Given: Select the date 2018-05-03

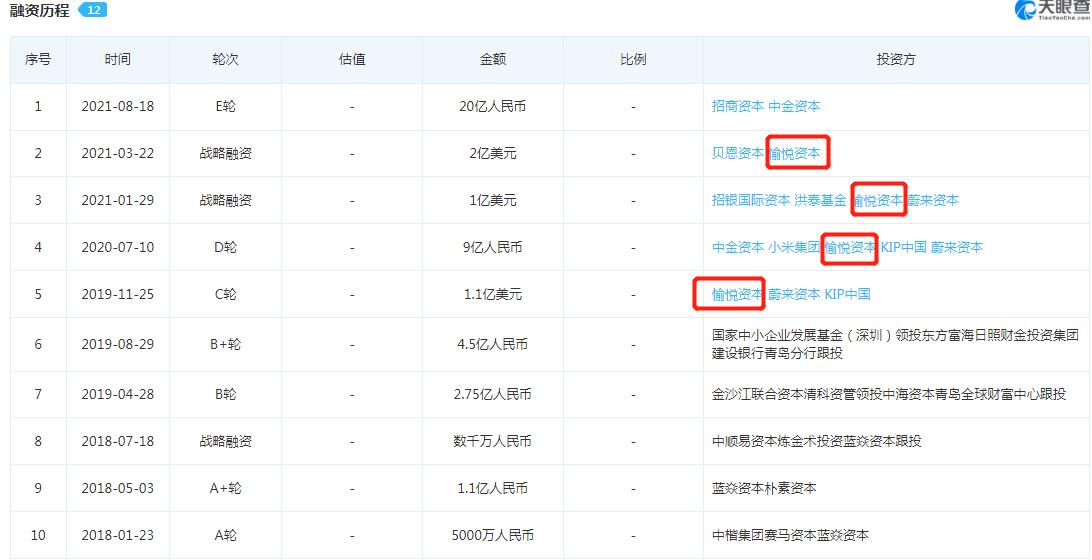Looking at the screenshot, I should tap(118, 488).
